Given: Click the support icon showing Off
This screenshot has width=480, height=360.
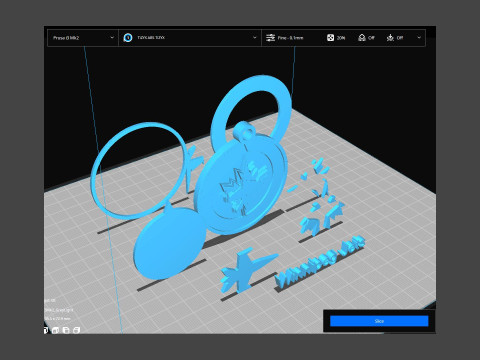Looking at the screenshot, I should [362, 38].
